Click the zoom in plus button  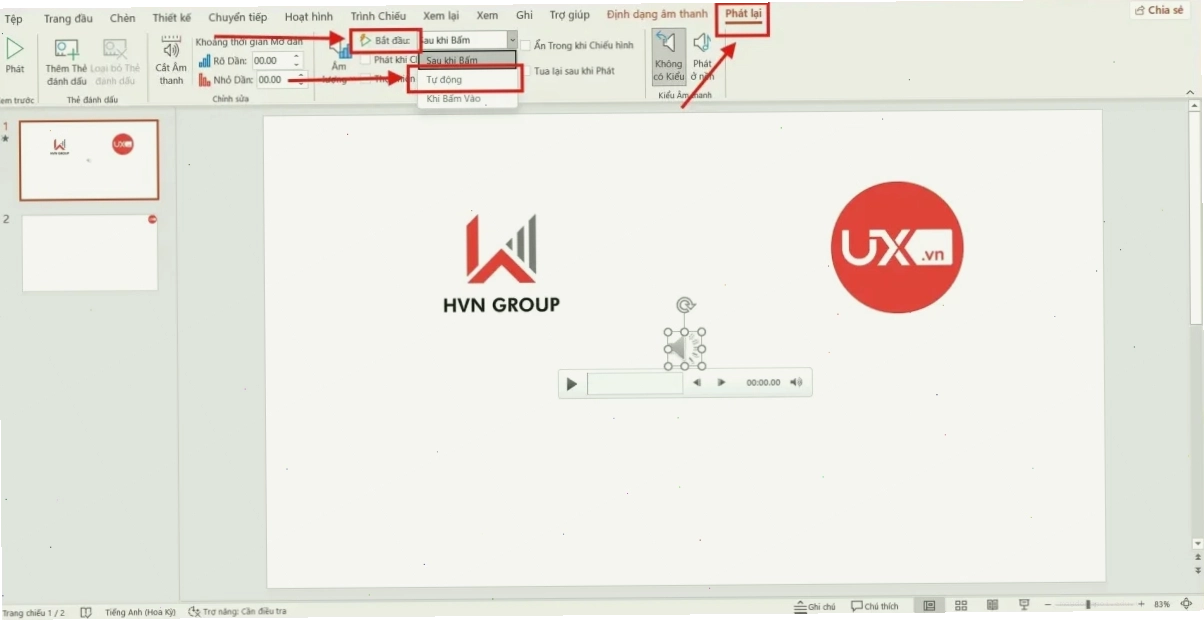(x=1141, y=605)
